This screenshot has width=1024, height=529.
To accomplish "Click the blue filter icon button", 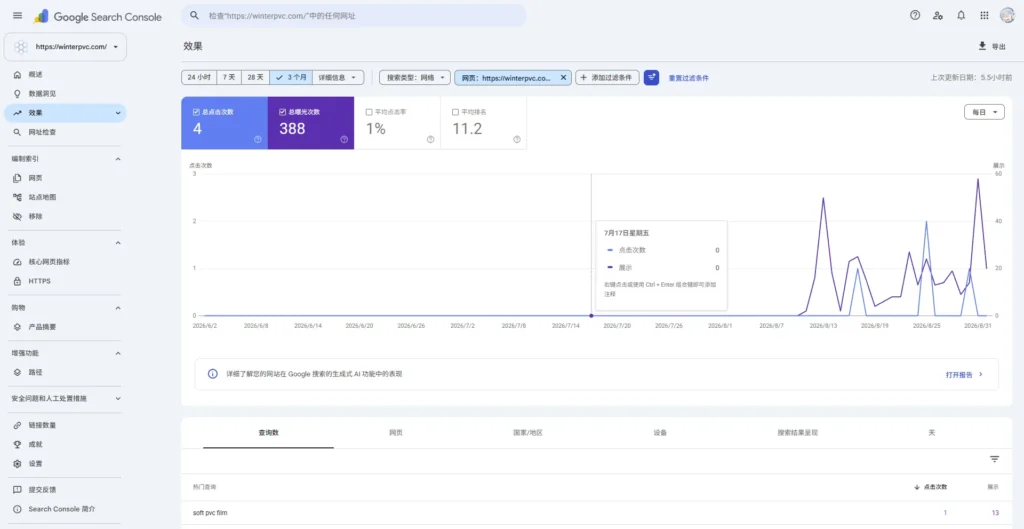I will click(651, 78).
